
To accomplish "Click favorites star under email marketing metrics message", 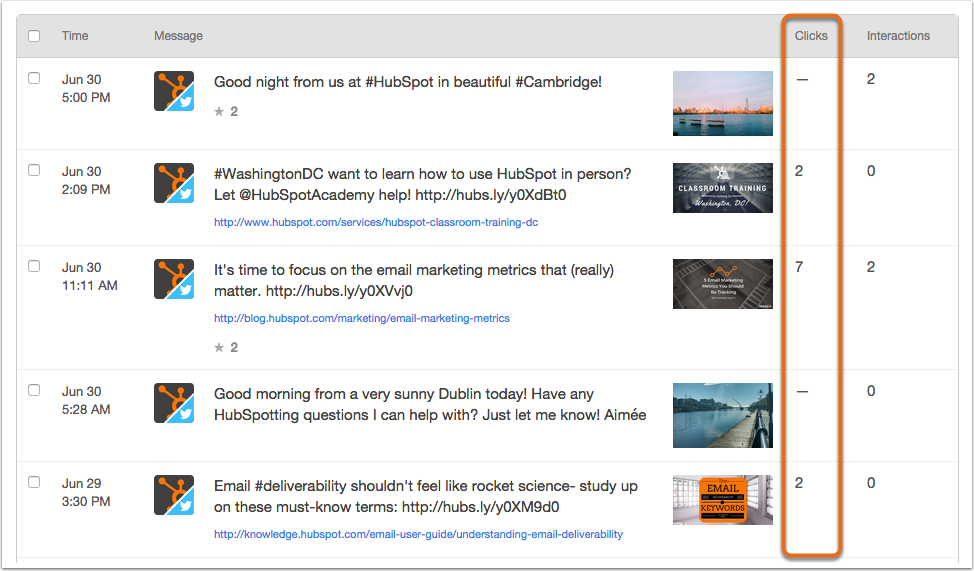I will (219, 347).
